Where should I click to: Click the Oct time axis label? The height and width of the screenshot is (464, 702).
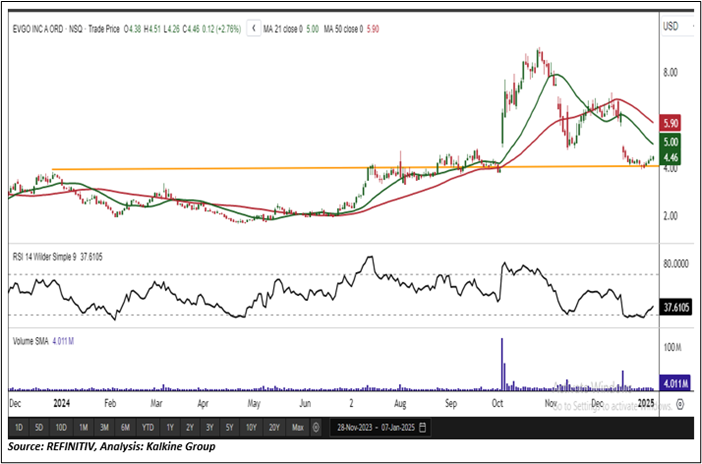497,404
